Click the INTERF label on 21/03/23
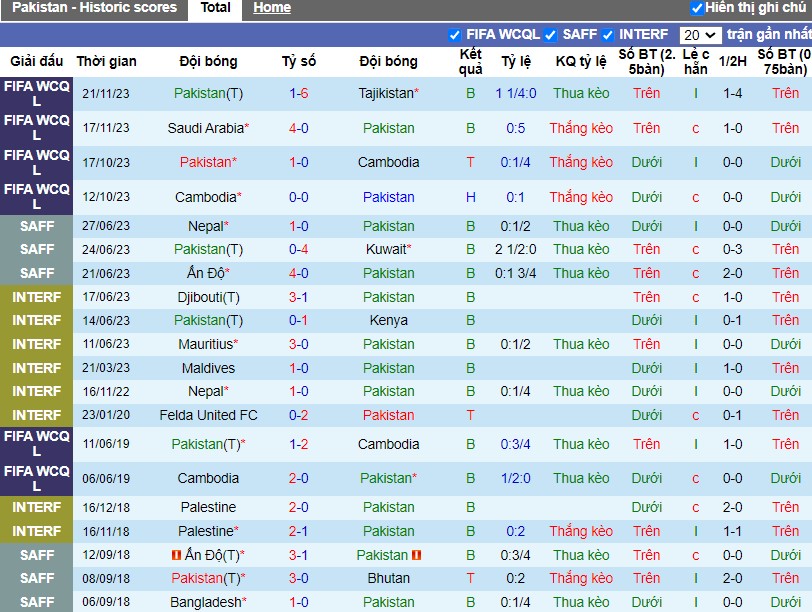 (x=37, y=368)
